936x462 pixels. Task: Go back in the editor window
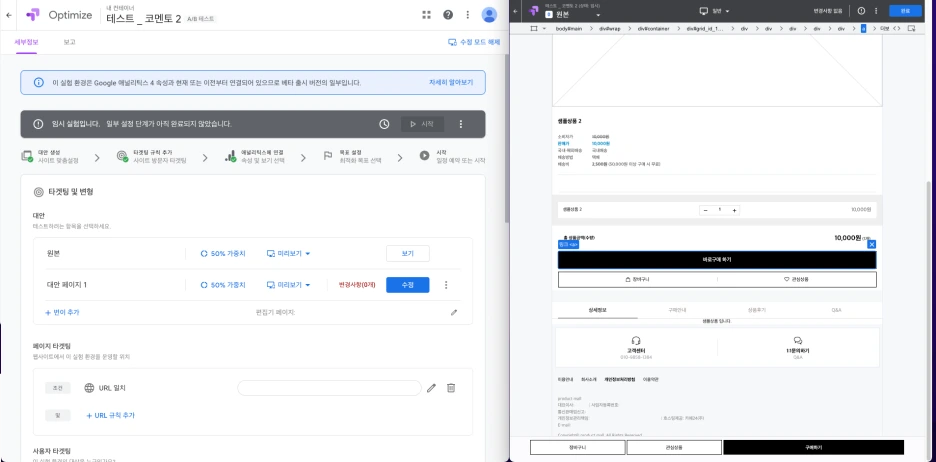(515, 11)
